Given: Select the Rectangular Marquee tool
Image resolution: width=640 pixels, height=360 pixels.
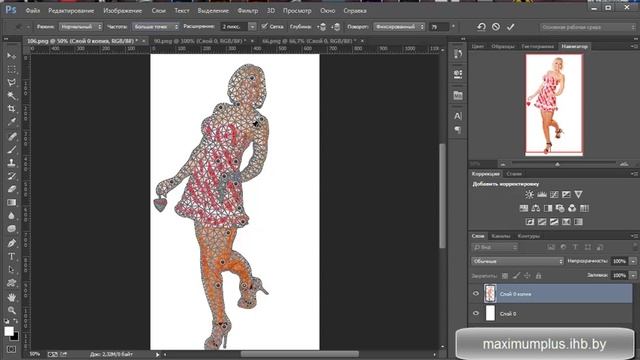Looking at the screenshot, I should click(11, 69).
